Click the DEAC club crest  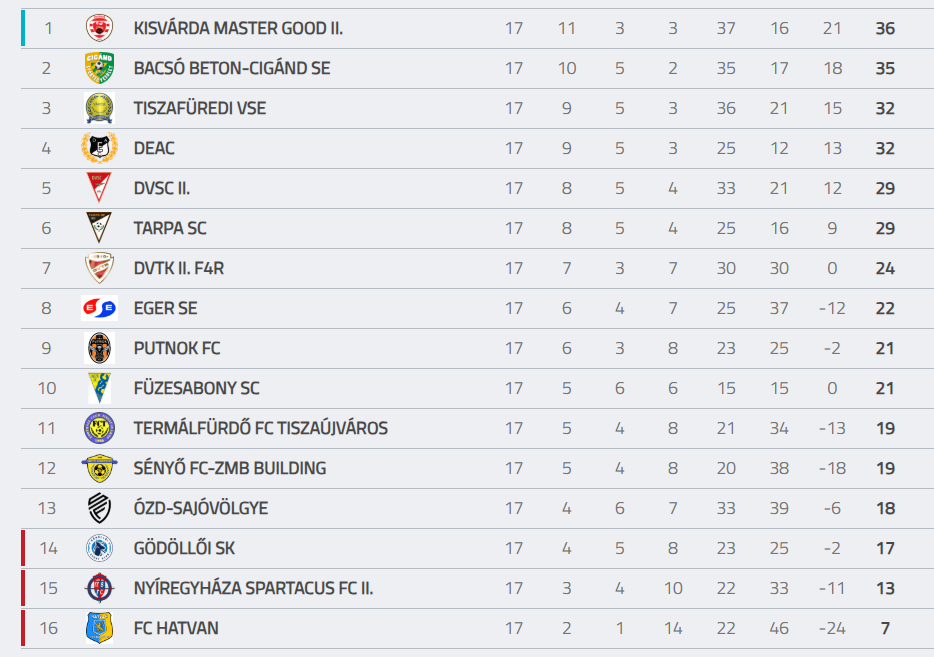(99, 148)
